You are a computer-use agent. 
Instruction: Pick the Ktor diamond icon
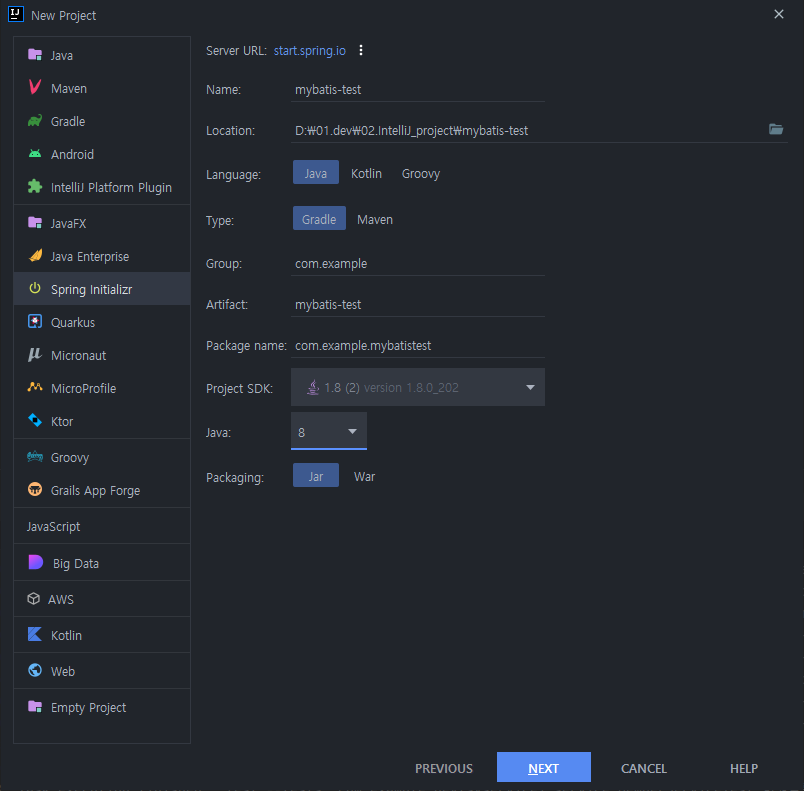[35, 420]
